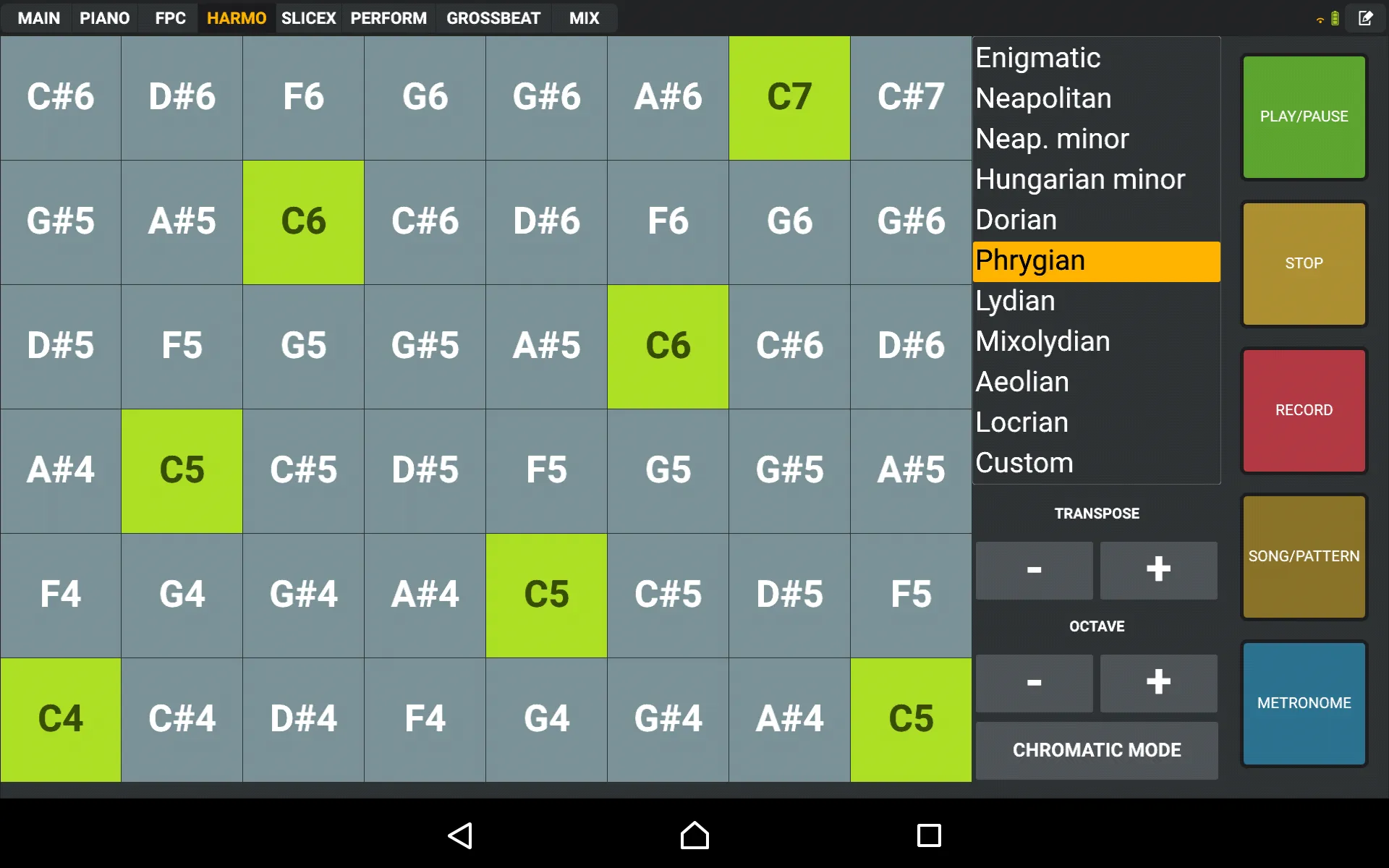
Task: Click the RECORD button
Action: click(x=1303, y=409)
